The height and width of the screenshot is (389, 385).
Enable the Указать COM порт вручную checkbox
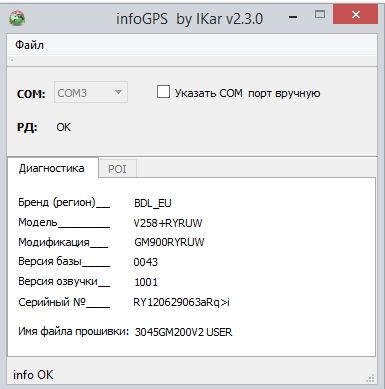tap(163, 92)
